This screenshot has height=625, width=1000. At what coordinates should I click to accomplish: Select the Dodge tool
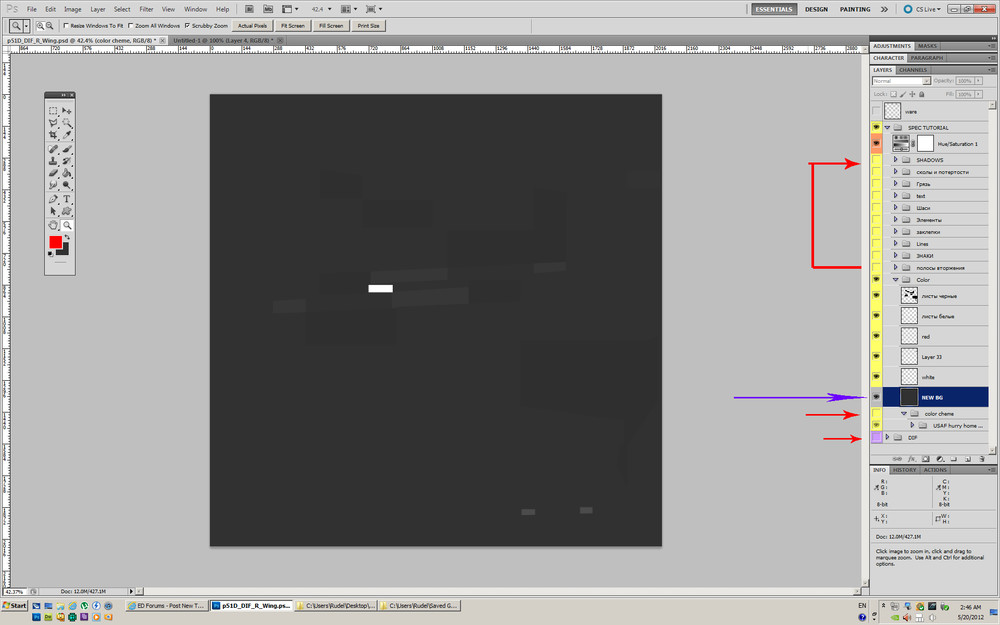coord(66,185)
